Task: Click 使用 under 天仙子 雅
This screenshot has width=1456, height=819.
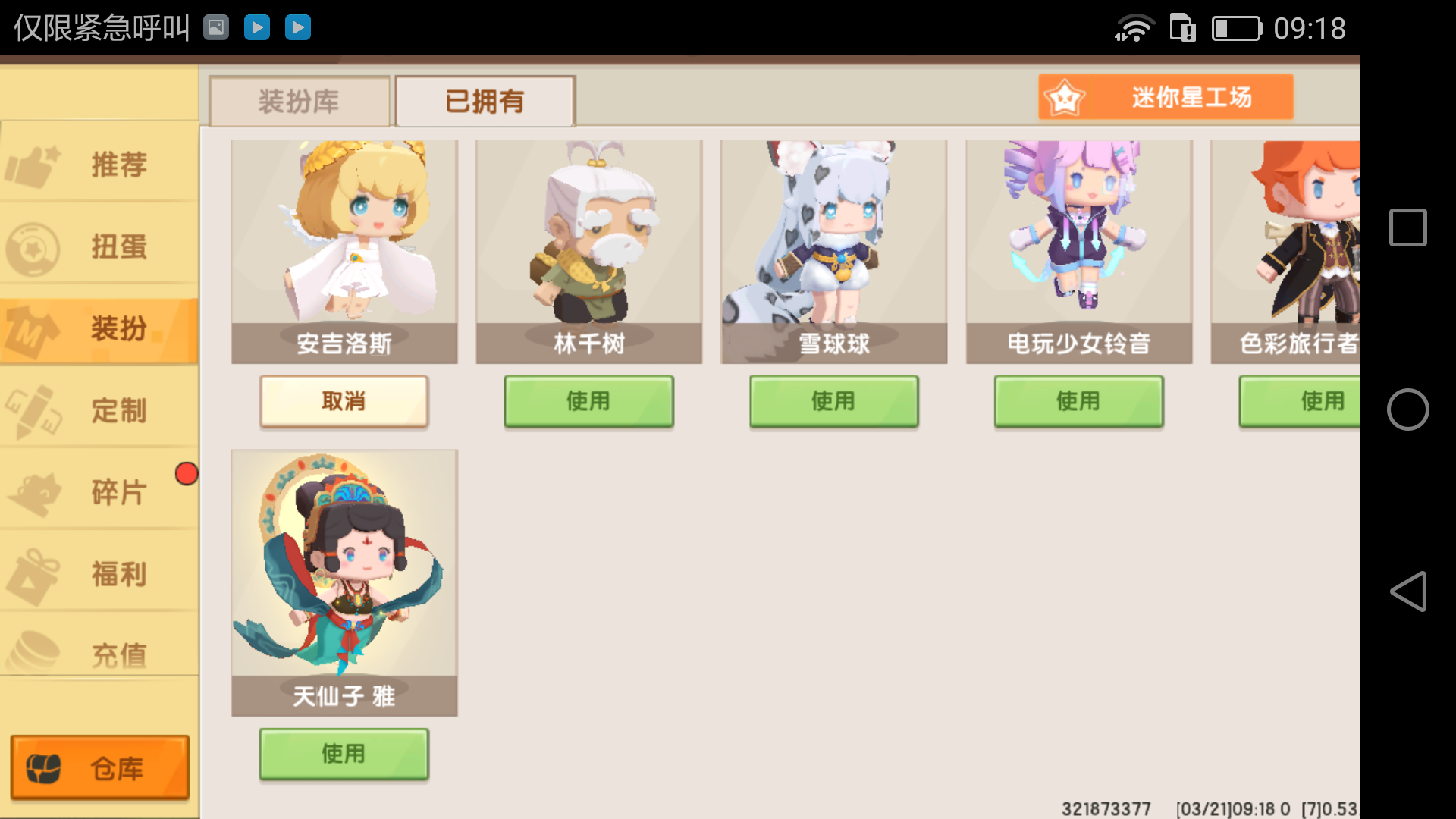Action: [344, 754]
